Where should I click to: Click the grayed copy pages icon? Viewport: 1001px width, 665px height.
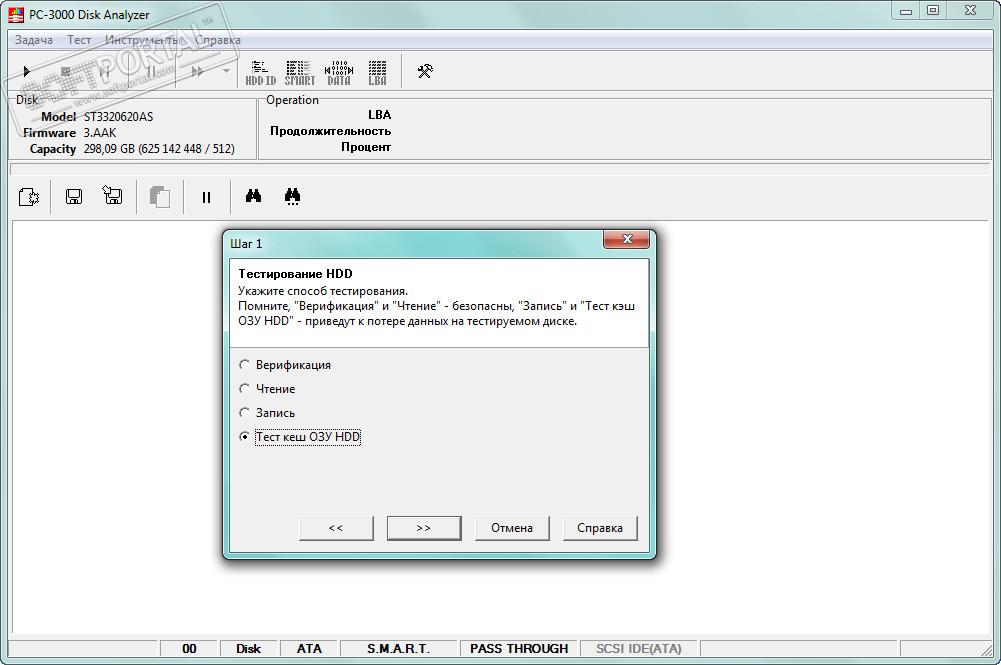pos(160,197)
